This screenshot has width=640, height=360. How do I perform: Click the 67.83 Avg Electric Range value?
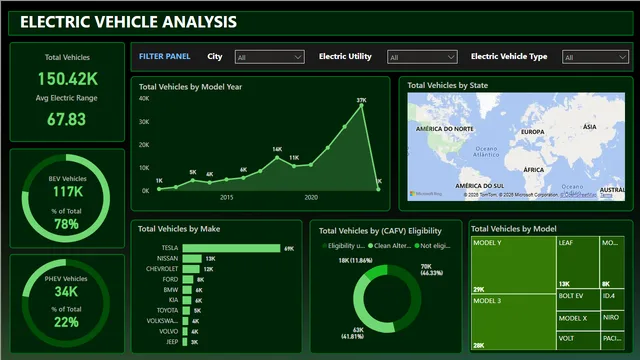[x=67, y=120]
